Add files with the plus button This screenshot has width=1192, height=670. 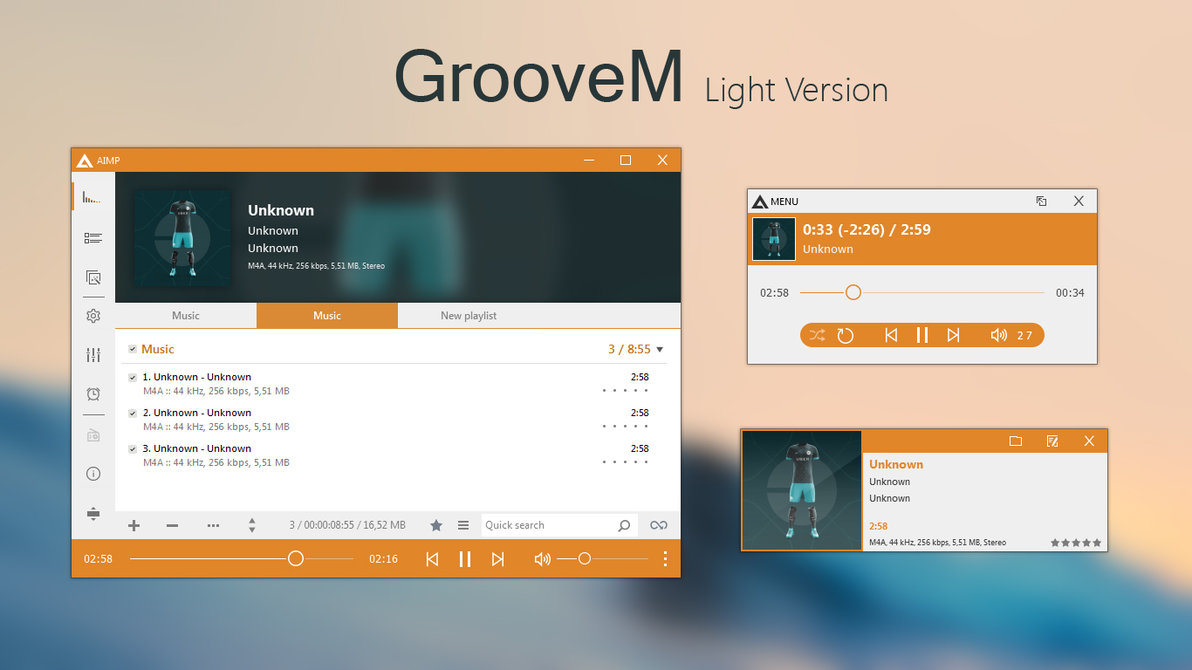[134, 526]
